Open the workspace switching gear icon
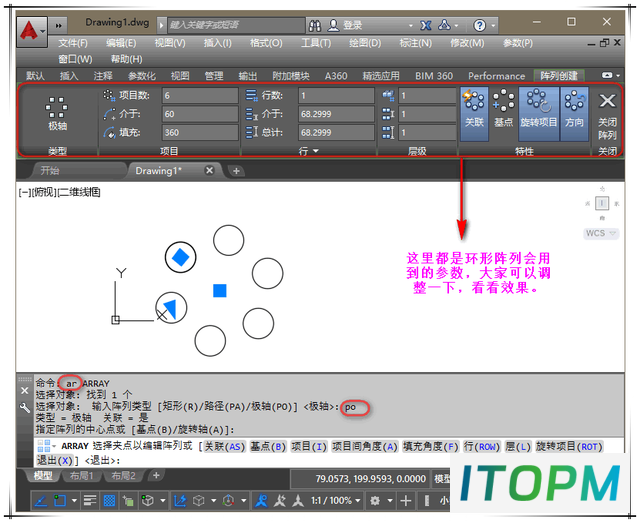 coord(375,501)
